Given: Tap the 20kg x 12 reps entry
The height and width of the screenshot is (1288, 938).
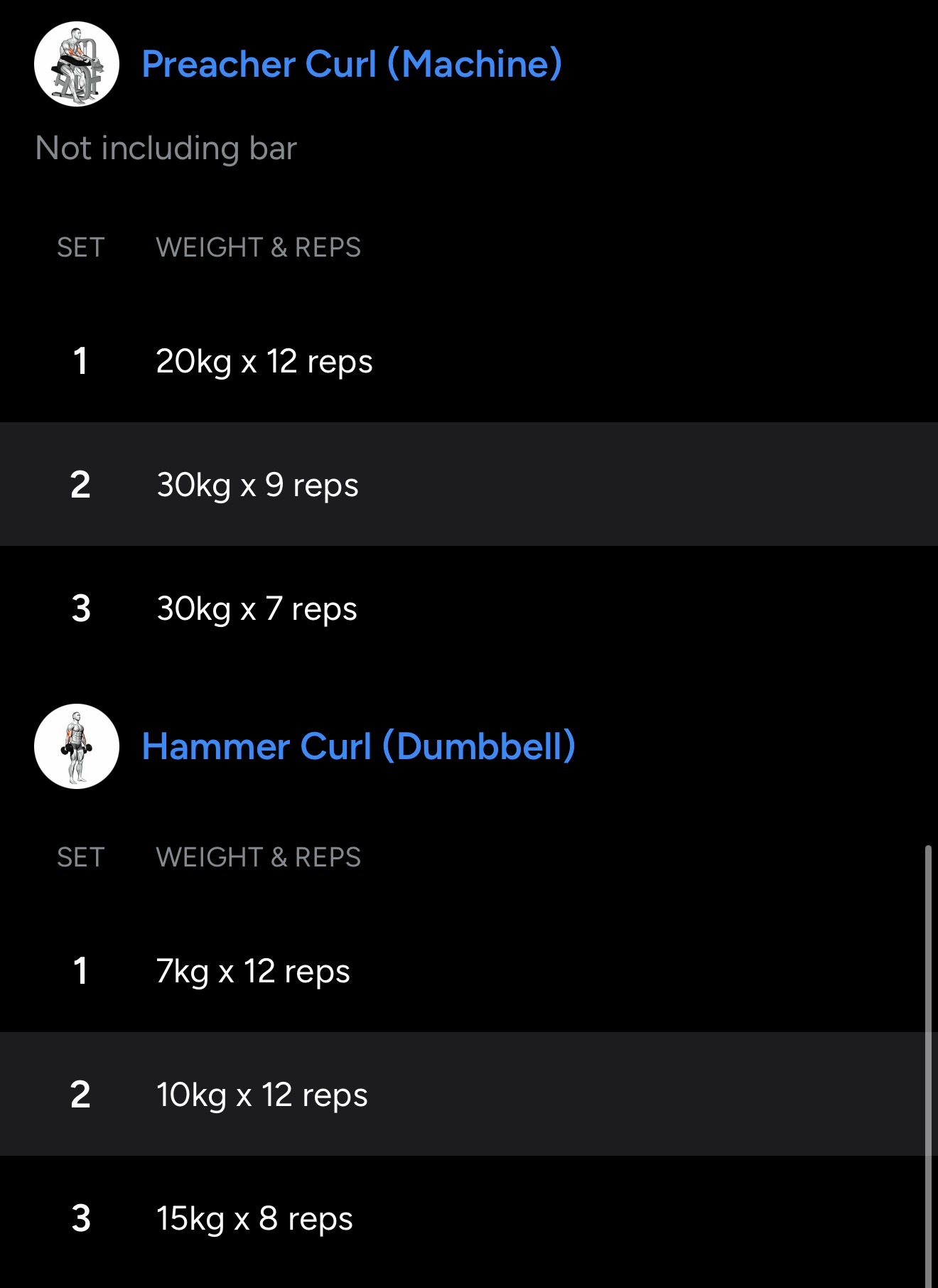Looking at the screenshot, I should click(264, 361).
